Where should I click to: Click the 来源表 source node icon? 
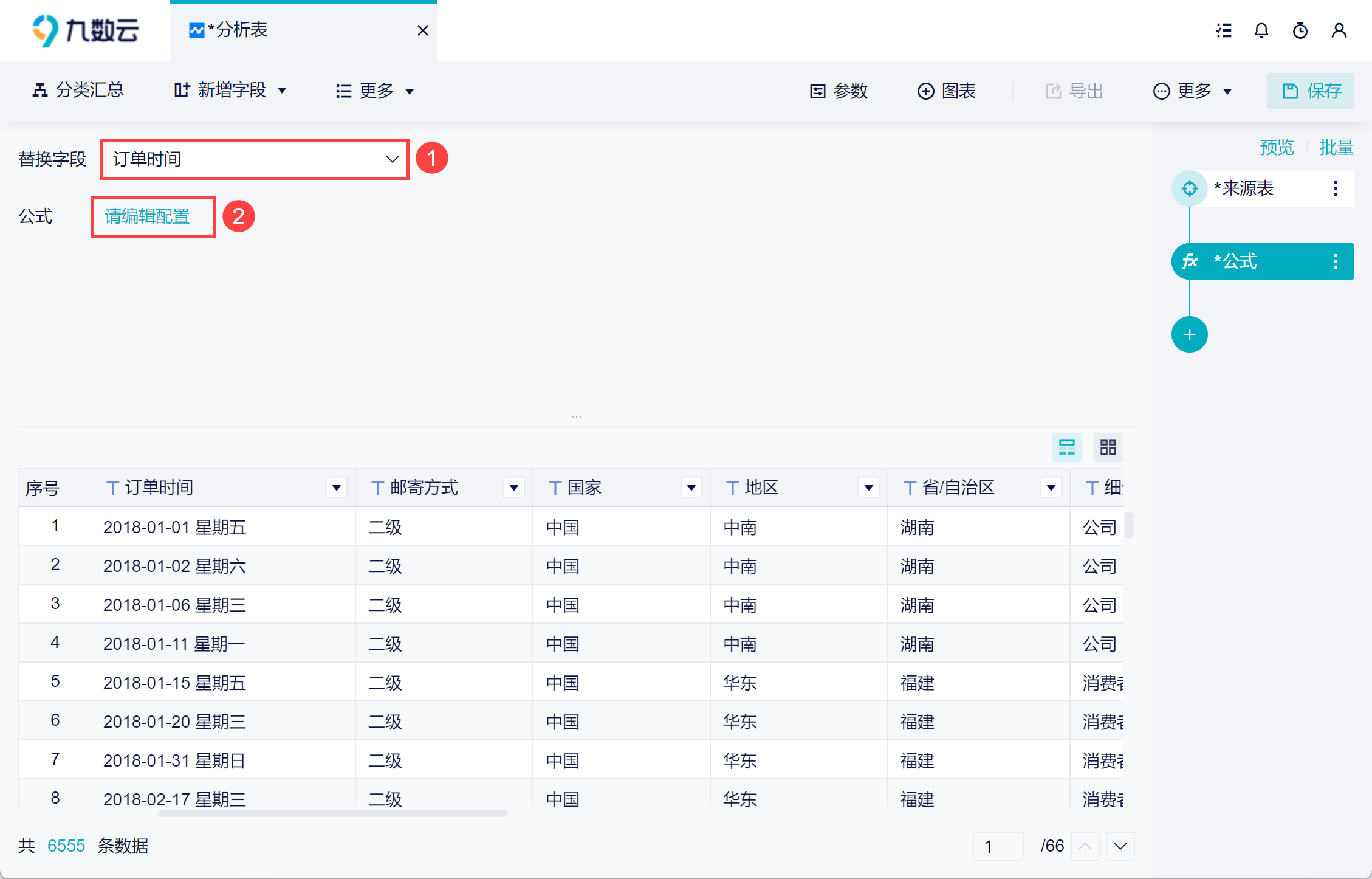click(x=1189, y=188)
